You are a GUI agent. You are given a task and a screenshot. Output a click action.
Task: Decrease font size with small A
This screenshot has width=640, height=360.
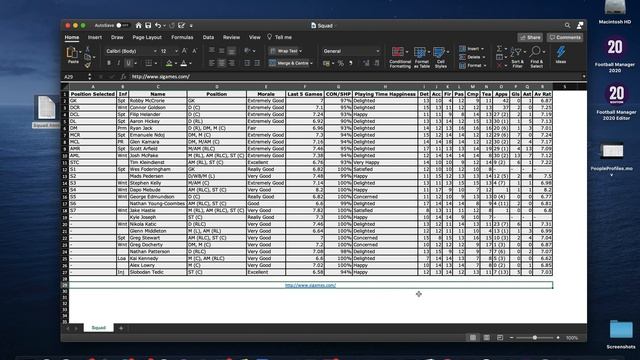click(x=194, y=51)
